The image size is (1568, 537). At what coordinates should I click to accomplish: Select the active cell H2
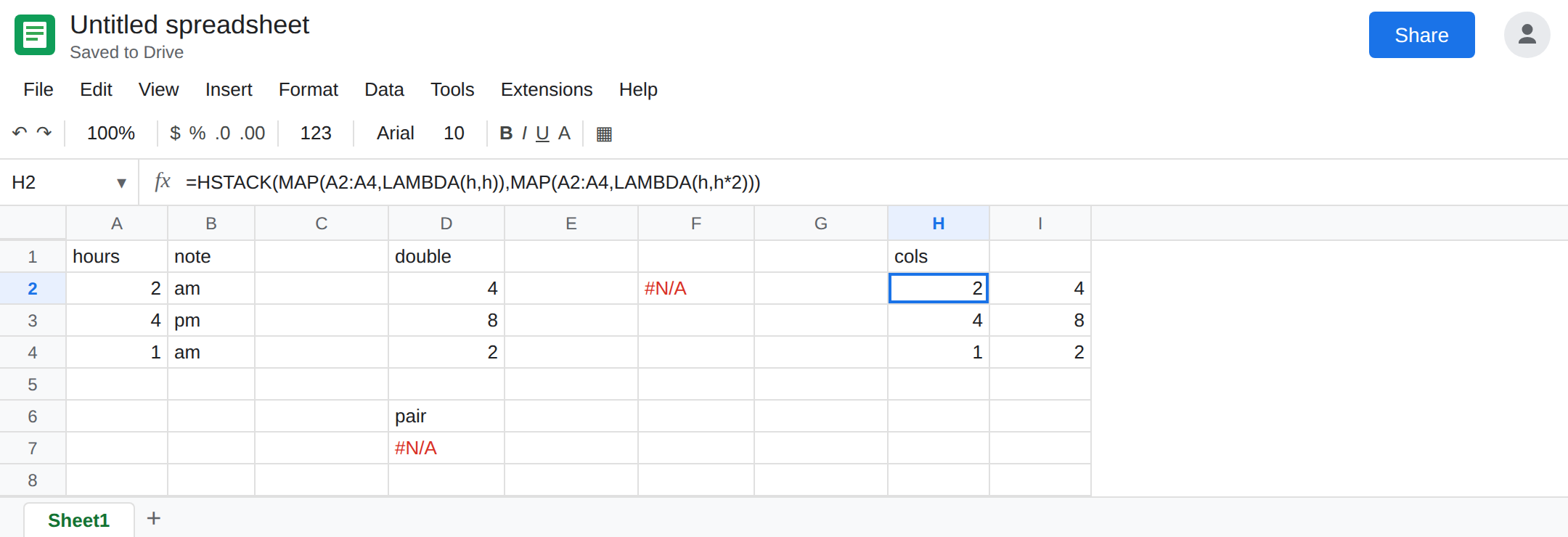pyautogui.click(x=939, y=289)
